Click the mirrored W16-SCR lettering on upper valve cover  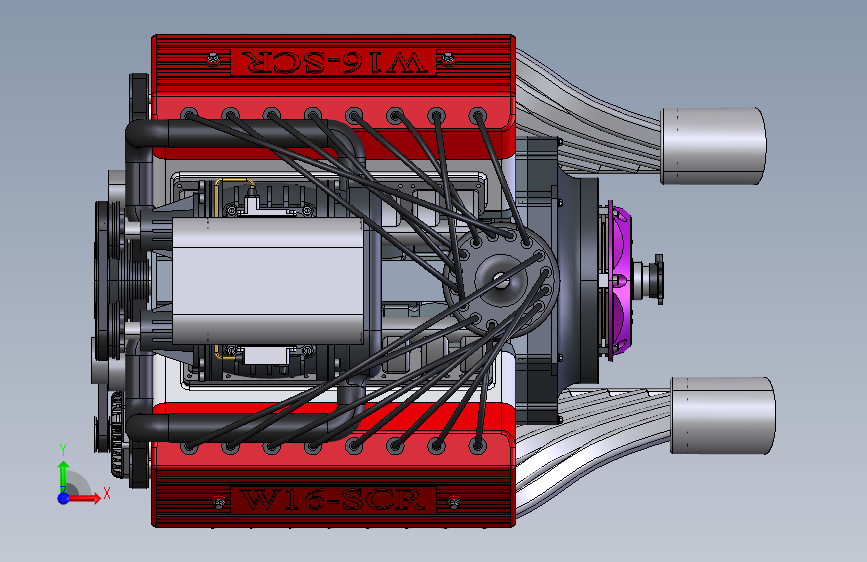tap(334, 62)
